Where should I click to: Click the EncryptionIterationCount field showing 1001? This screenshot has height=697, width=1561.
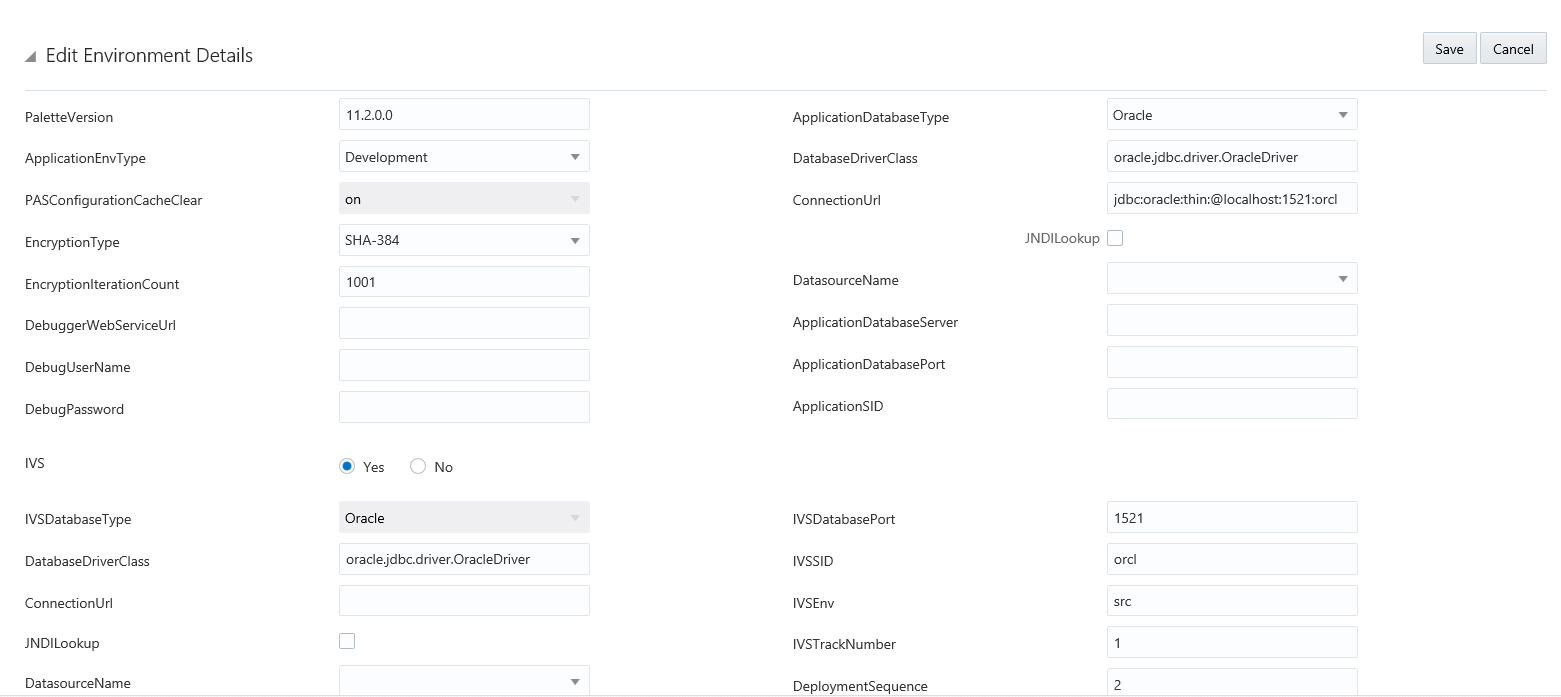(x=464, y=281)
